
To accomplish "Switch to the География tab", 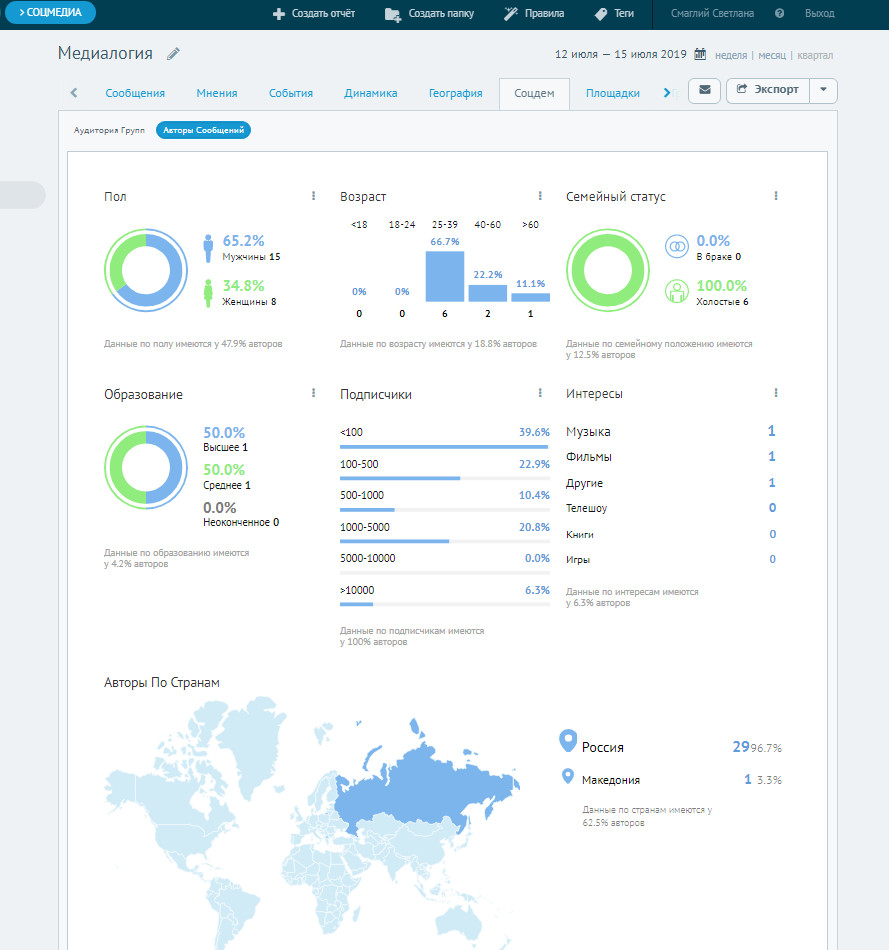I will point(455,94).
